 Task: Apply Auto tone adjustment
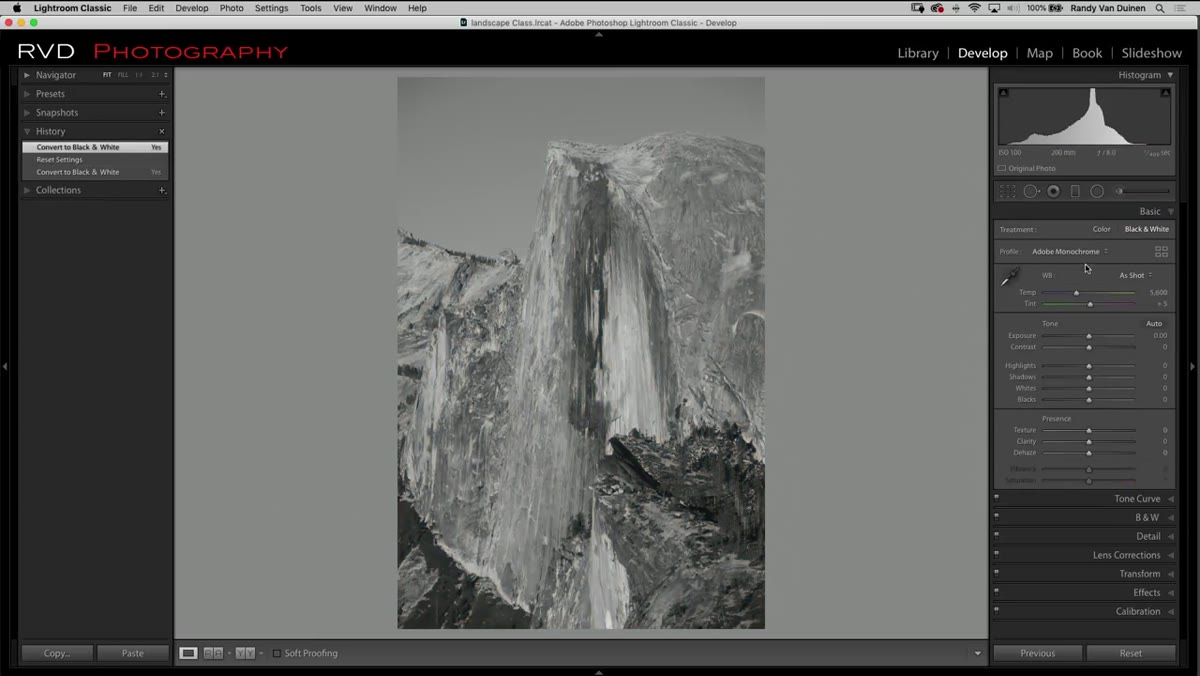pos(1154,324)
